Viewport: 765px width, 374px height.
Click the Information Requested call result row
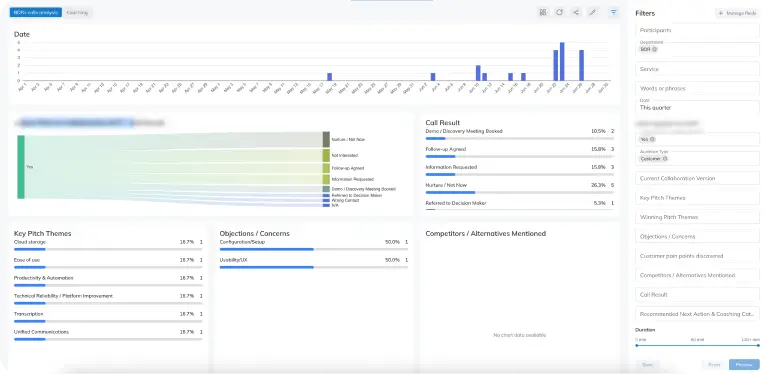click(520, 170)
